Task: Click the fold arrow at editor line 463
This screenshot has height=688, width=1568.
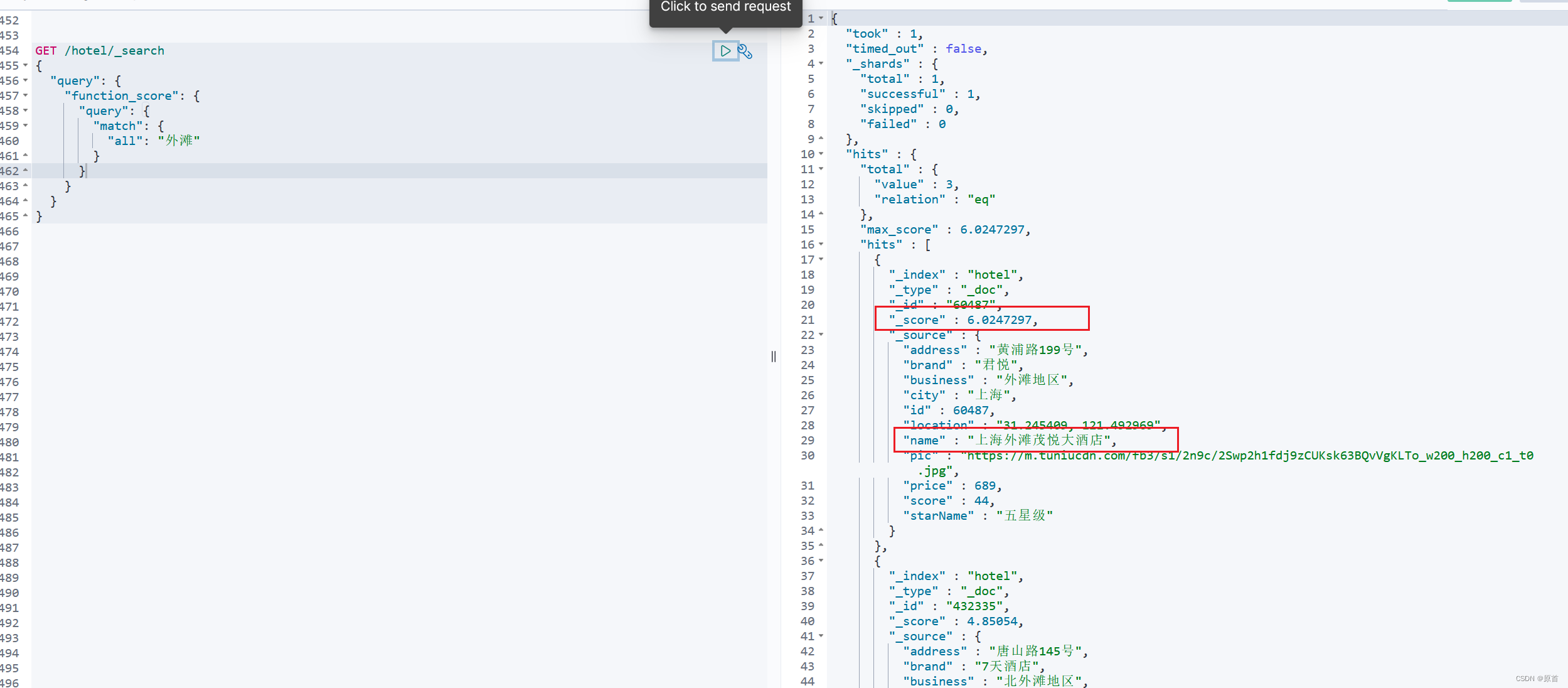Action: tap(25, 185)
